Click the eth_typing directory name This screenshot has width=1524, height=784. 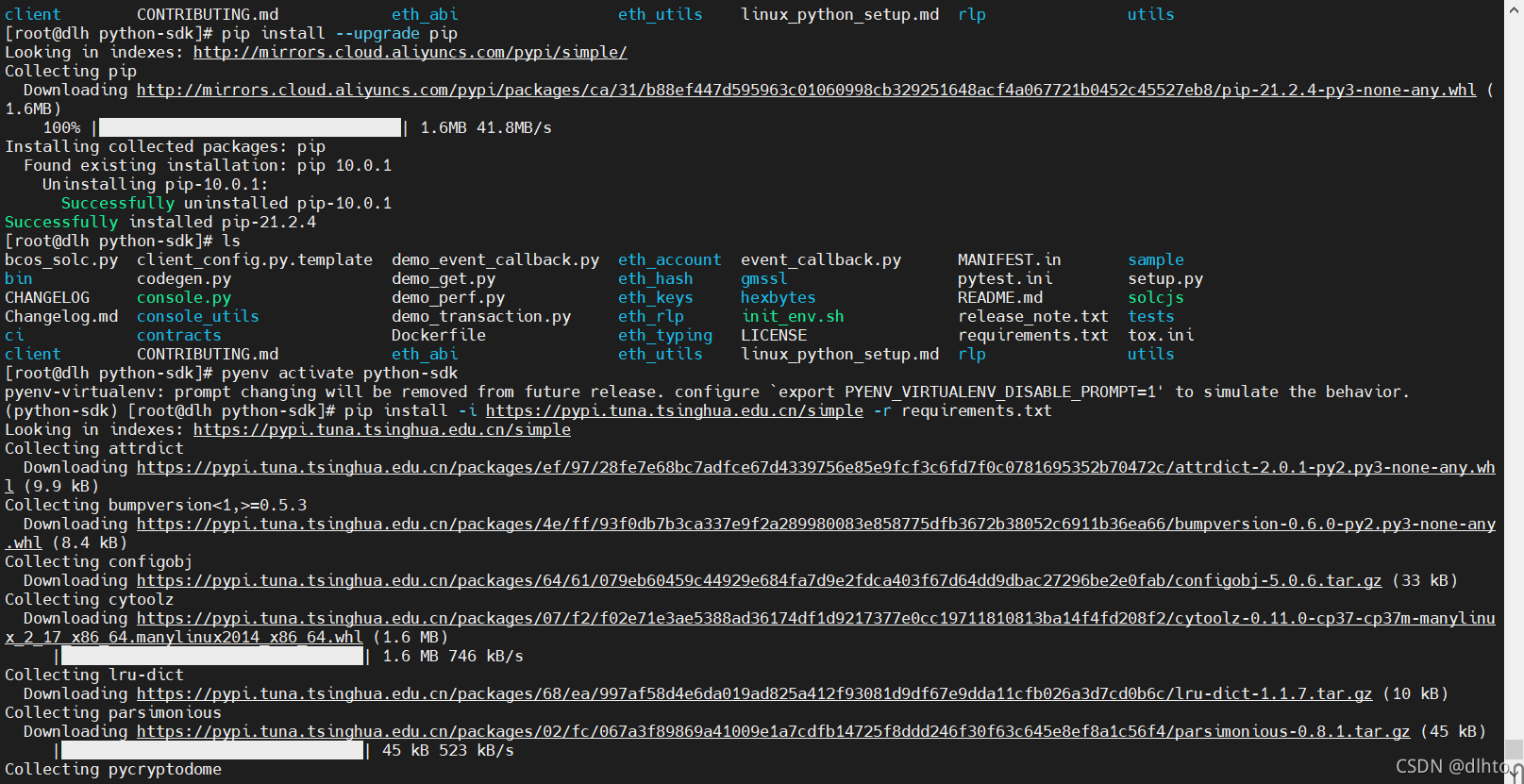665,335
